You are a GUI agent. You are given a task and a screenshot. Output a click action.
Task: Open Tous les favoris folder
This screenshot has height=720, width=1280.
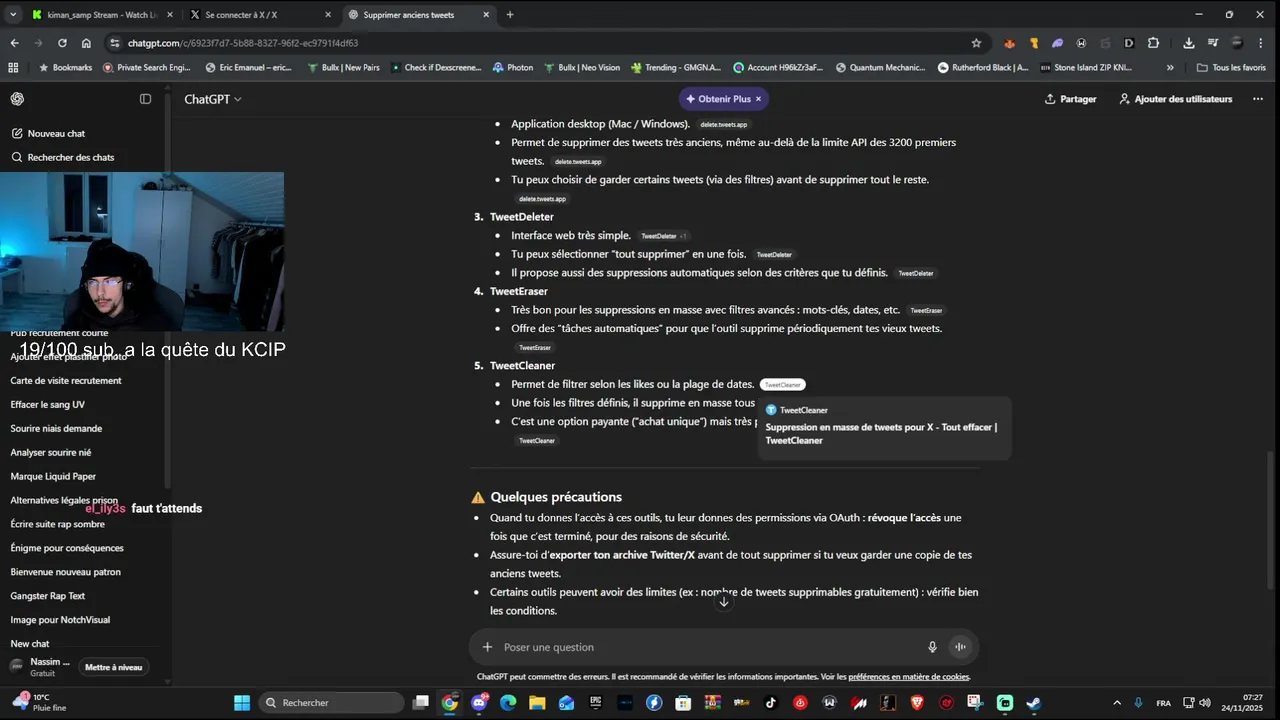pos(1231,68)
